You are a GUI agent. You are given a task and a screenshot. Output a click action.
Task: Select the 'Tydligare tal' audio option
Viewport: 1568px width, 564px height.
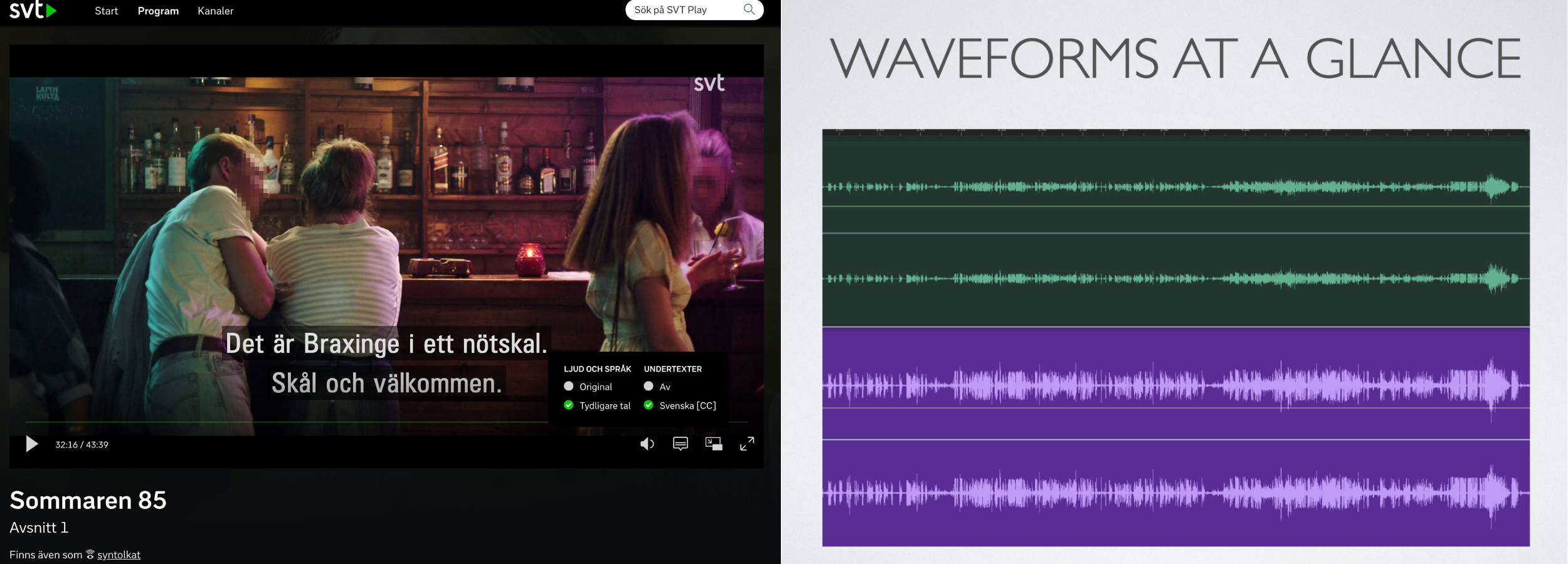pos(597,405)
